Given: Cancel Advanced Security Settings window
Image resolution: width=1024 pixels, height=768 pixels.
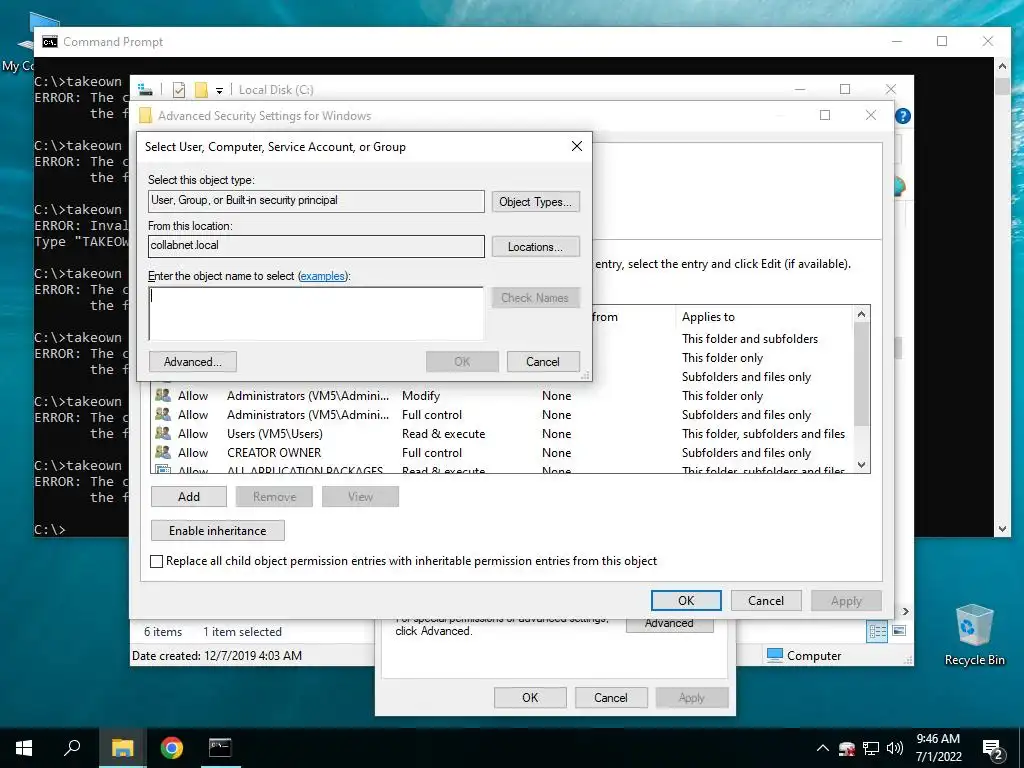Looking at the screenshot, I should [x=766, y=601].
